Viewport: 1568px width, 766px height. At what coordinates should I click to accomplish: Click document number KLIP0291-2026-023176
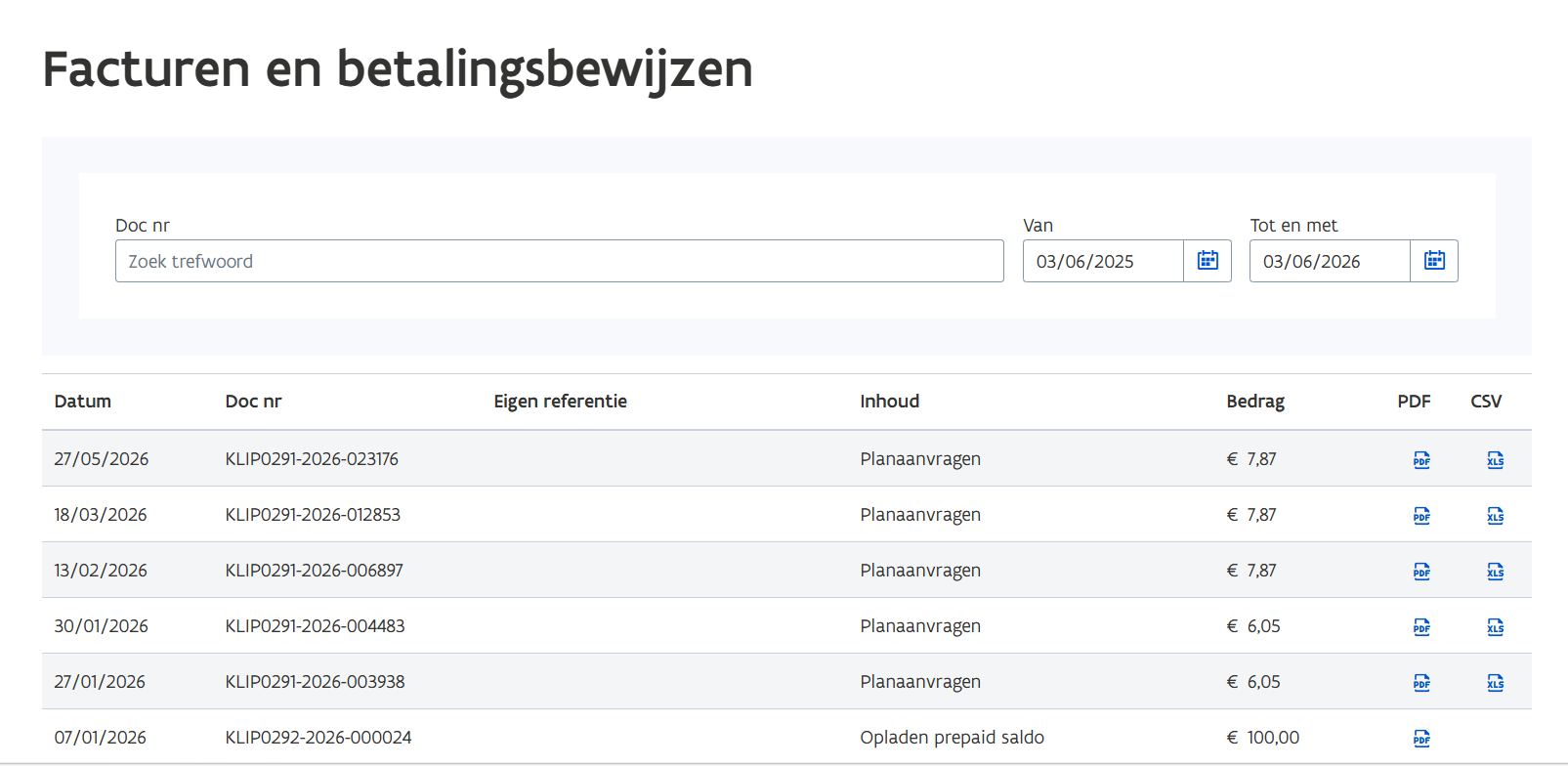pyautogui.click(x=312, y=459)
